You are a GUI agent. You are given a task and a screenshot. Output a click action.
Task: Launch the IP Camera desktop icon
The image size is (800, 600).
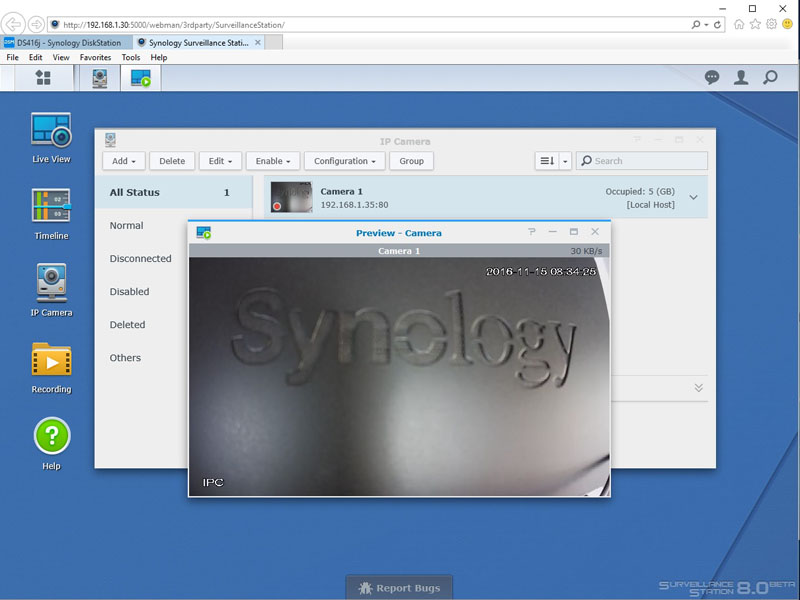pos(51,289)
